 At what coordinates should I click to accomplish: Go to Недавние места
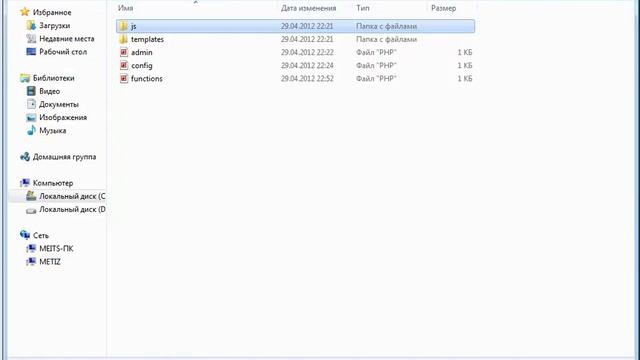67,38
